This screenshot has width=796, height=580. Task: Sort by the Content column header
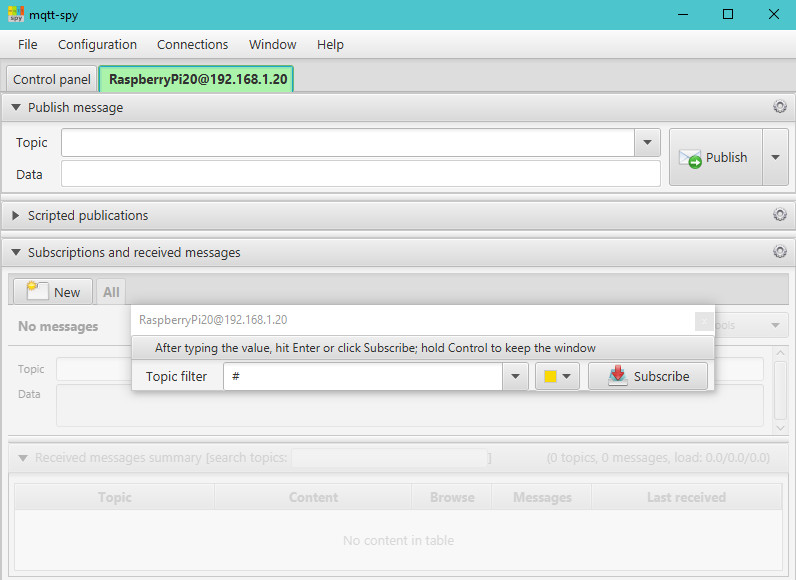point(313,497)
